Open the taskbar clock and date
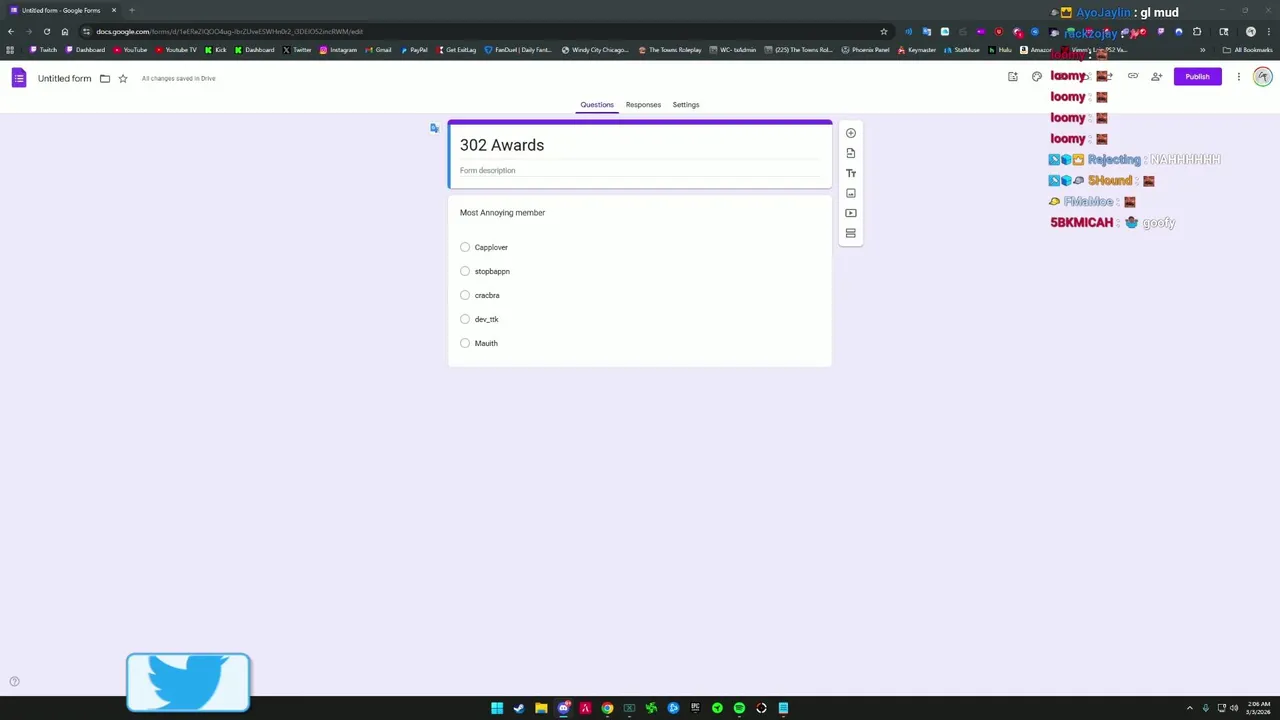 (1258, 708)
